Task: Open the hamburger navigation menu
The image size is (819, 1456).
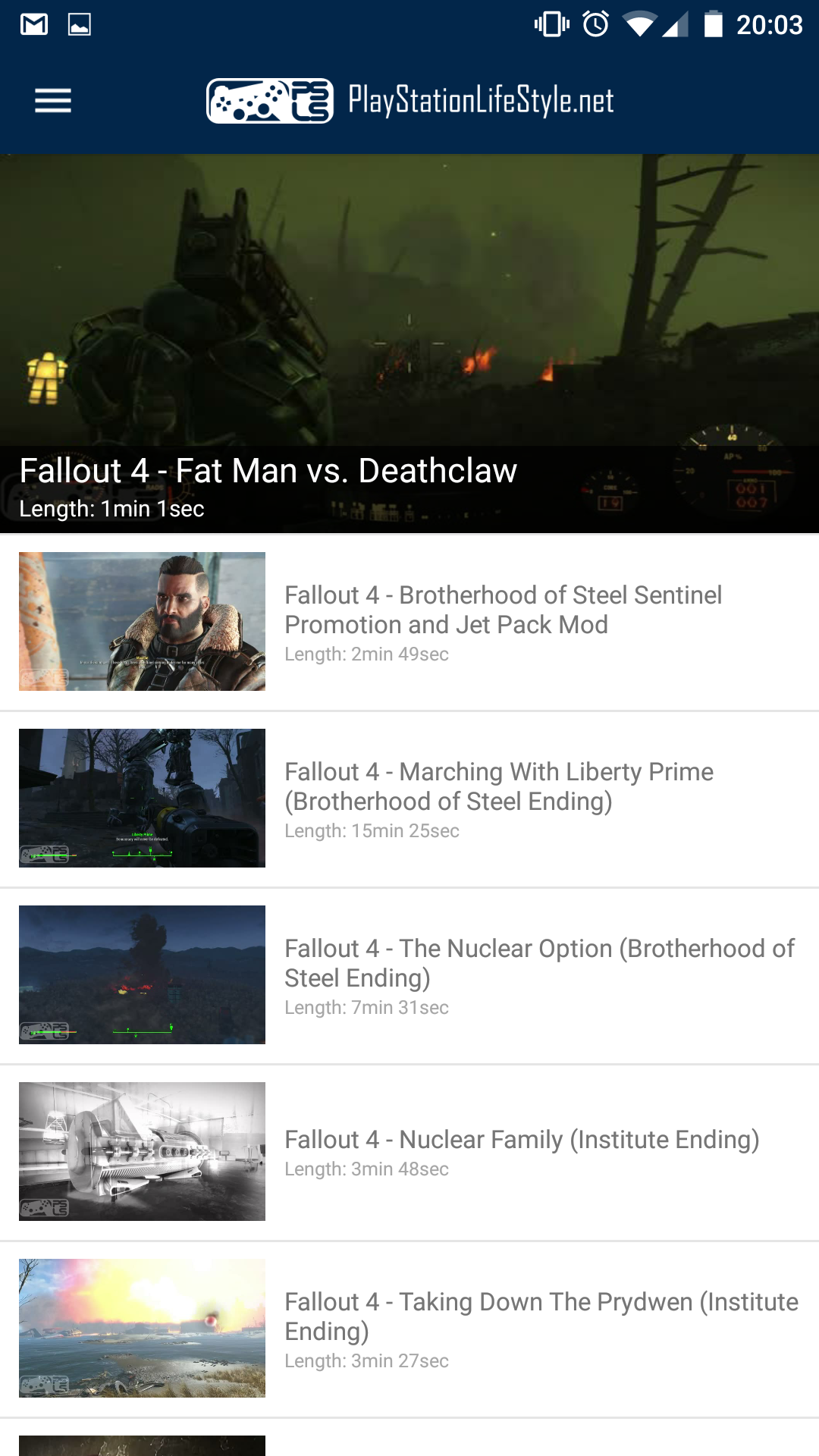Action: (53, 100)
